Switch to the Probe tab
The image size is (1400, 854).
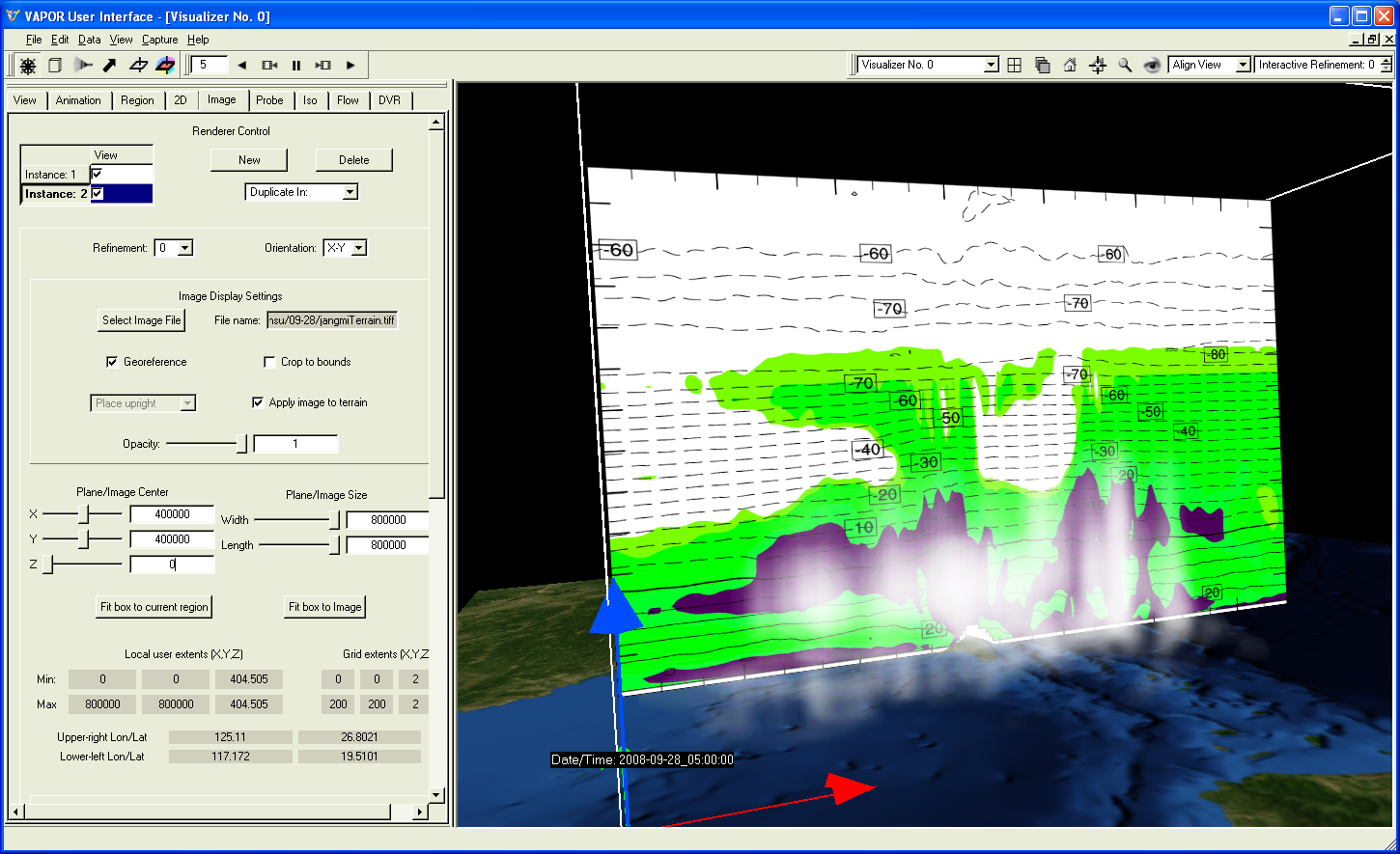pos(269,100)
